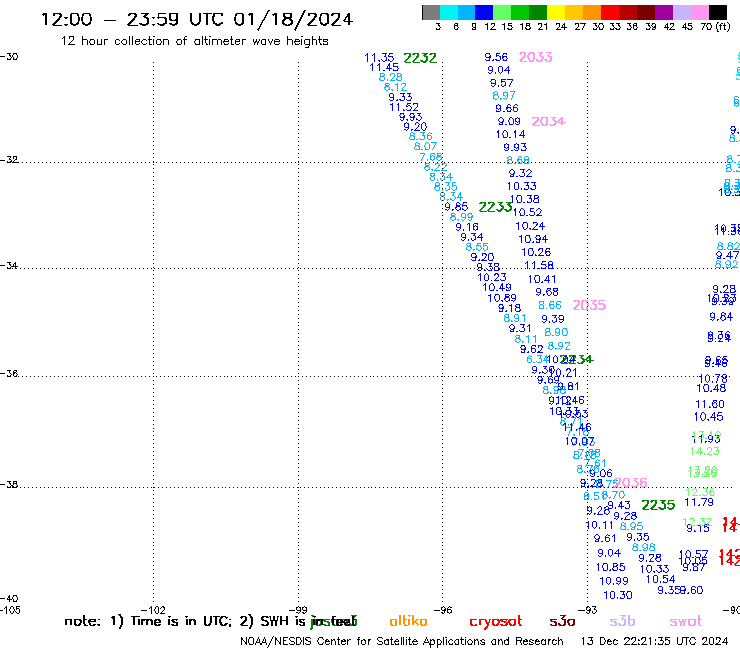Click the longitude axis label '-99'
Viewport: 740px width, 650px height.
point(298,610)
